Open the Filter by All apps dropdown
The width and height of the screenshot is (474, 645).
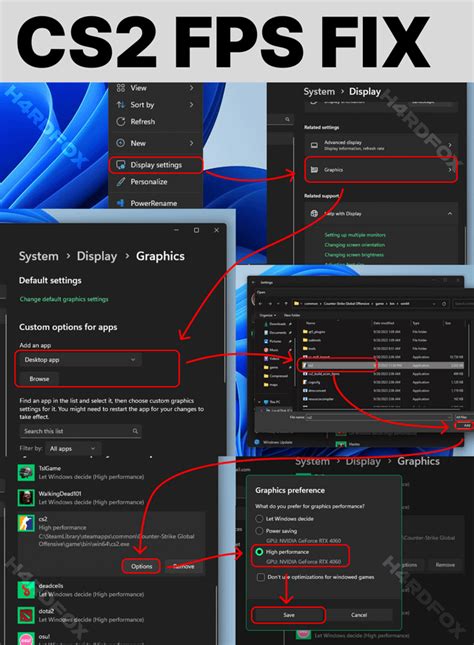pos(73,448)
